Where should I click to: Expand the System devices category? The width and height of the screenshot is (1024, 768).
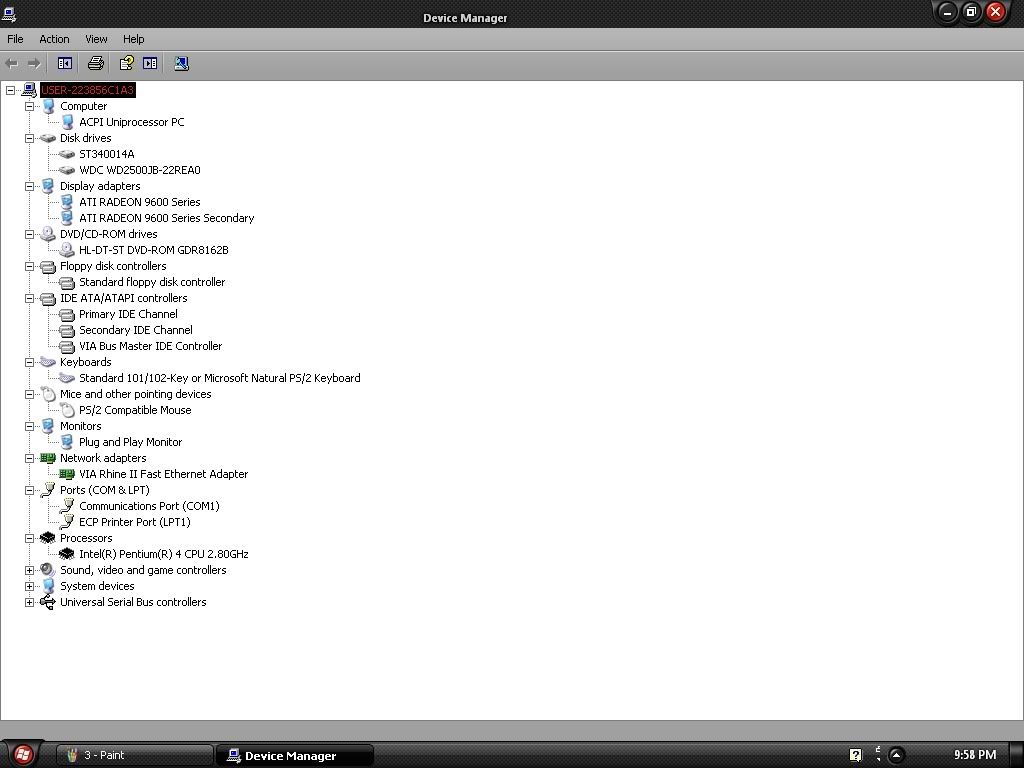pos(29,586)
